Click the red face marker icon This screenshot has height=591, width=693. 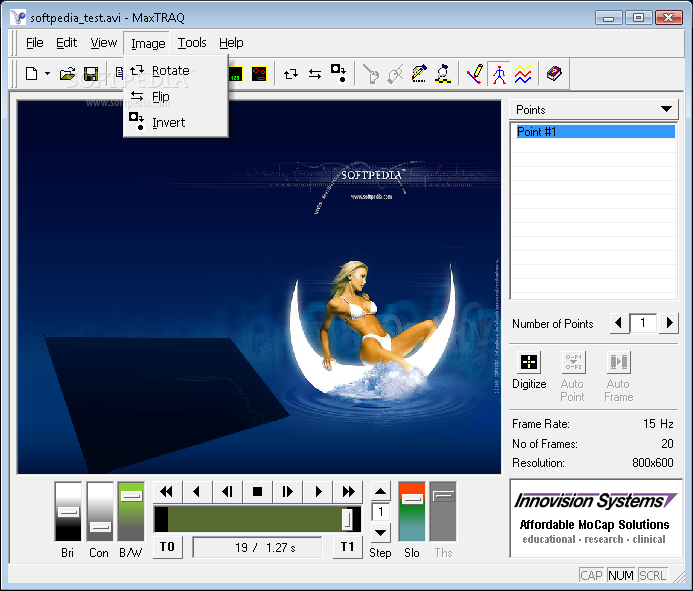[259, 74]
